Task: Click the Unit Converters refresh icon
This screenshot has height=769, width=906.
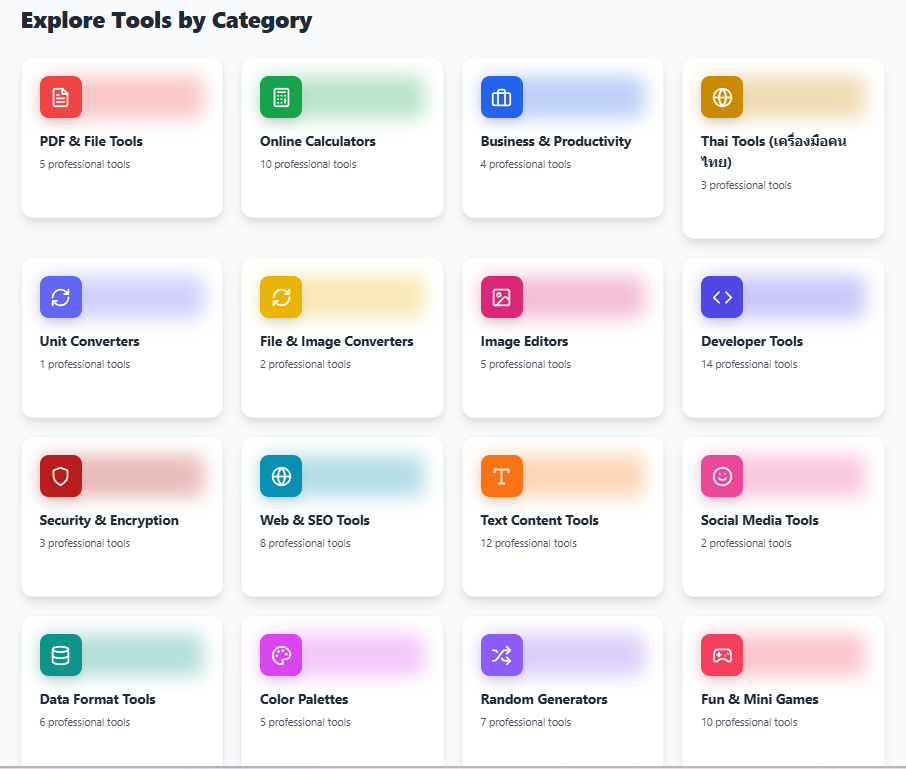Action: pyautogui.click(x=60, y=297)
